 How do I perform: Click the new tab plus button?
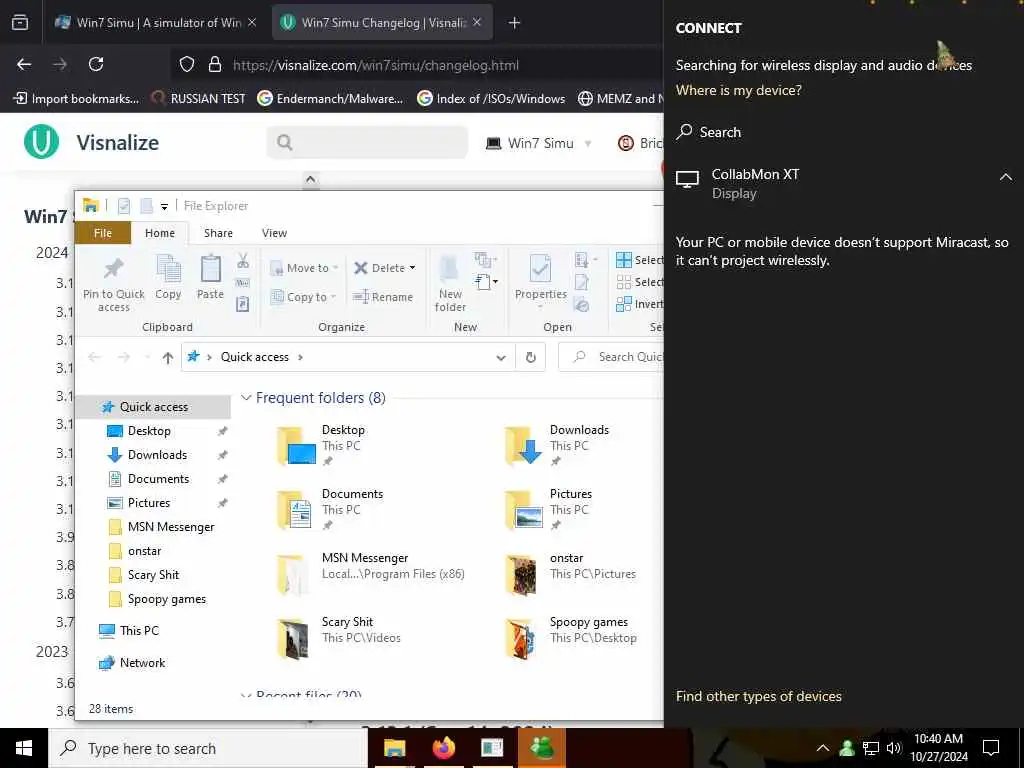(x=515, y=23)
